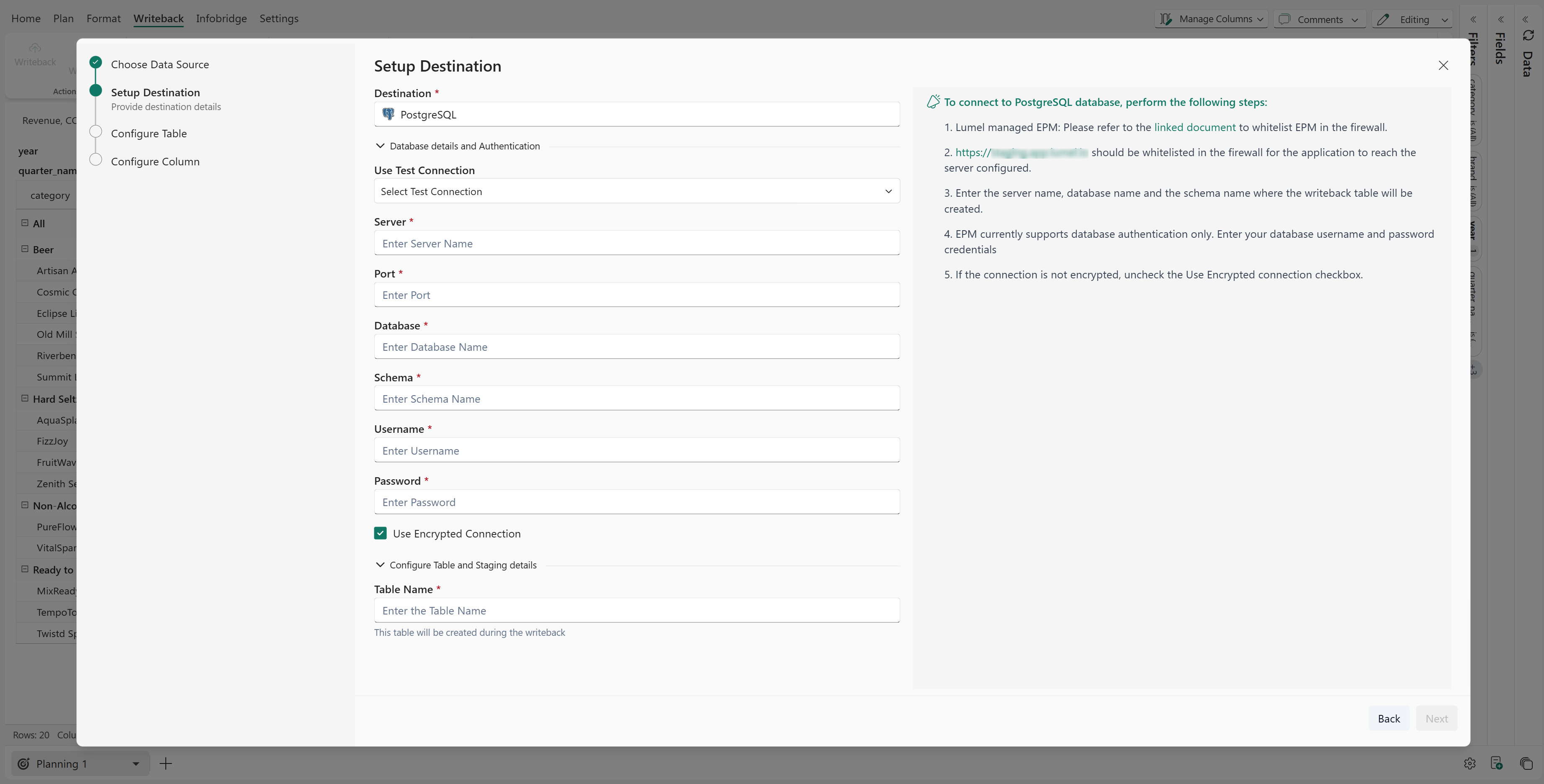
Task: Open the Select Test Connection dropdown
Action: pyautogui.click(x=636, y=191)
